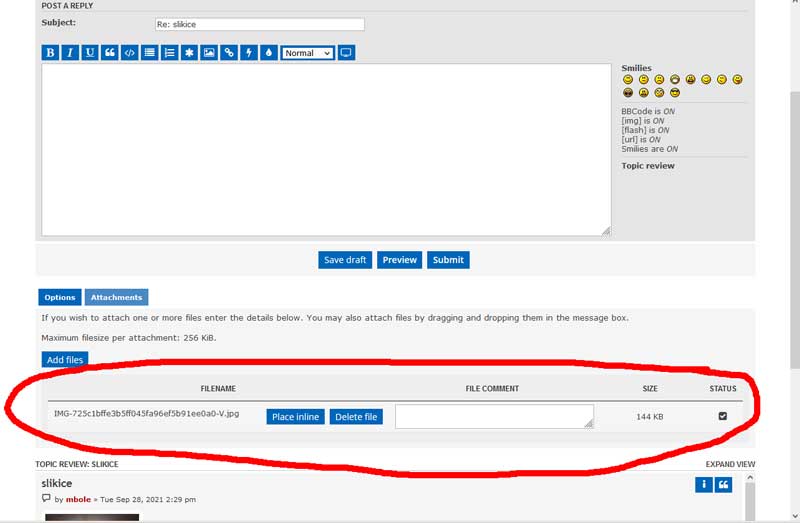
Task: Insert an unordered list
Action: tap(149, 53)
